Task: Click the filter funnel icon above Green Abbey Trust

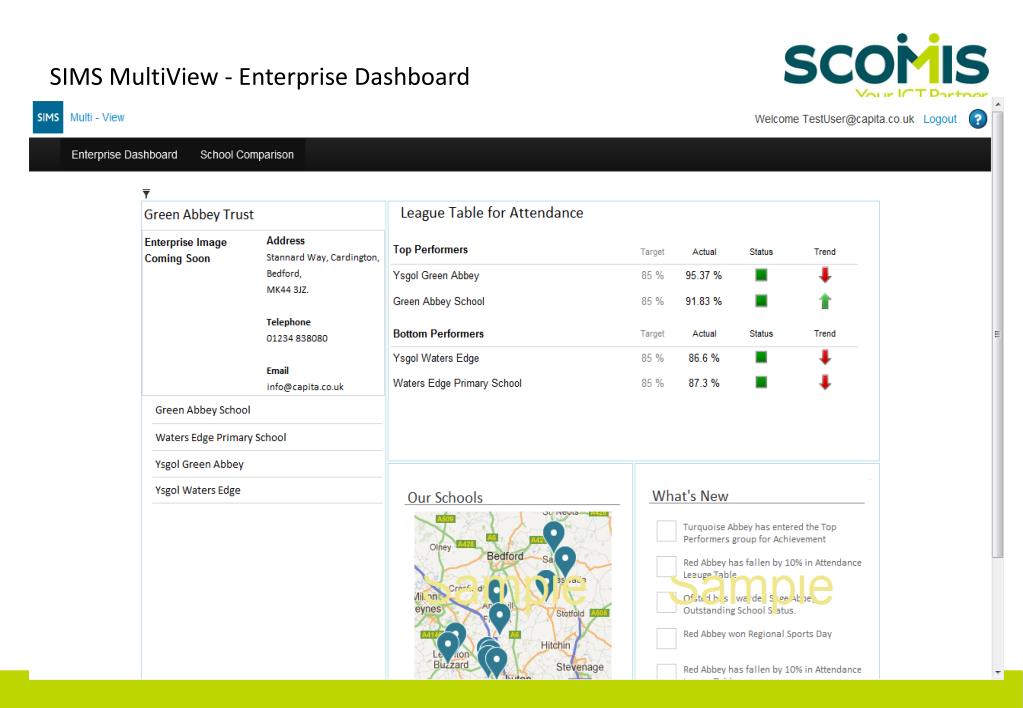Action: pos(146,194)
